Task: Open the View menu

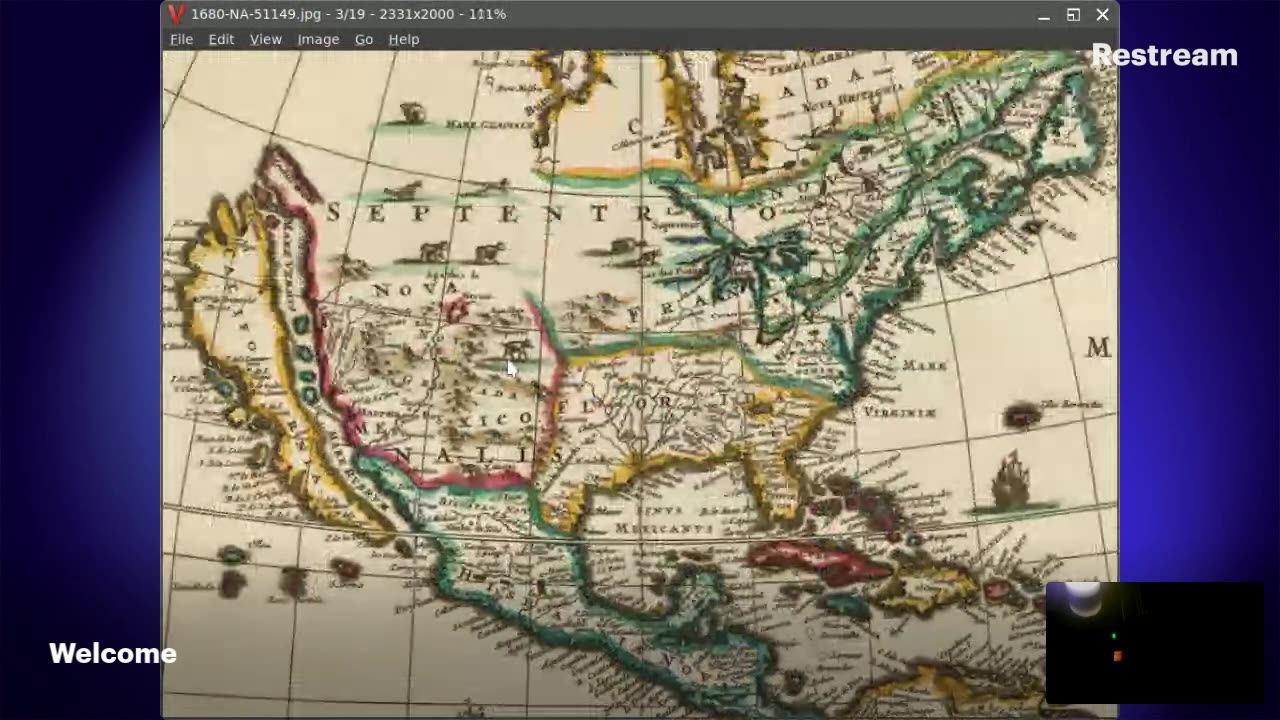Action: tap(265, 39)
